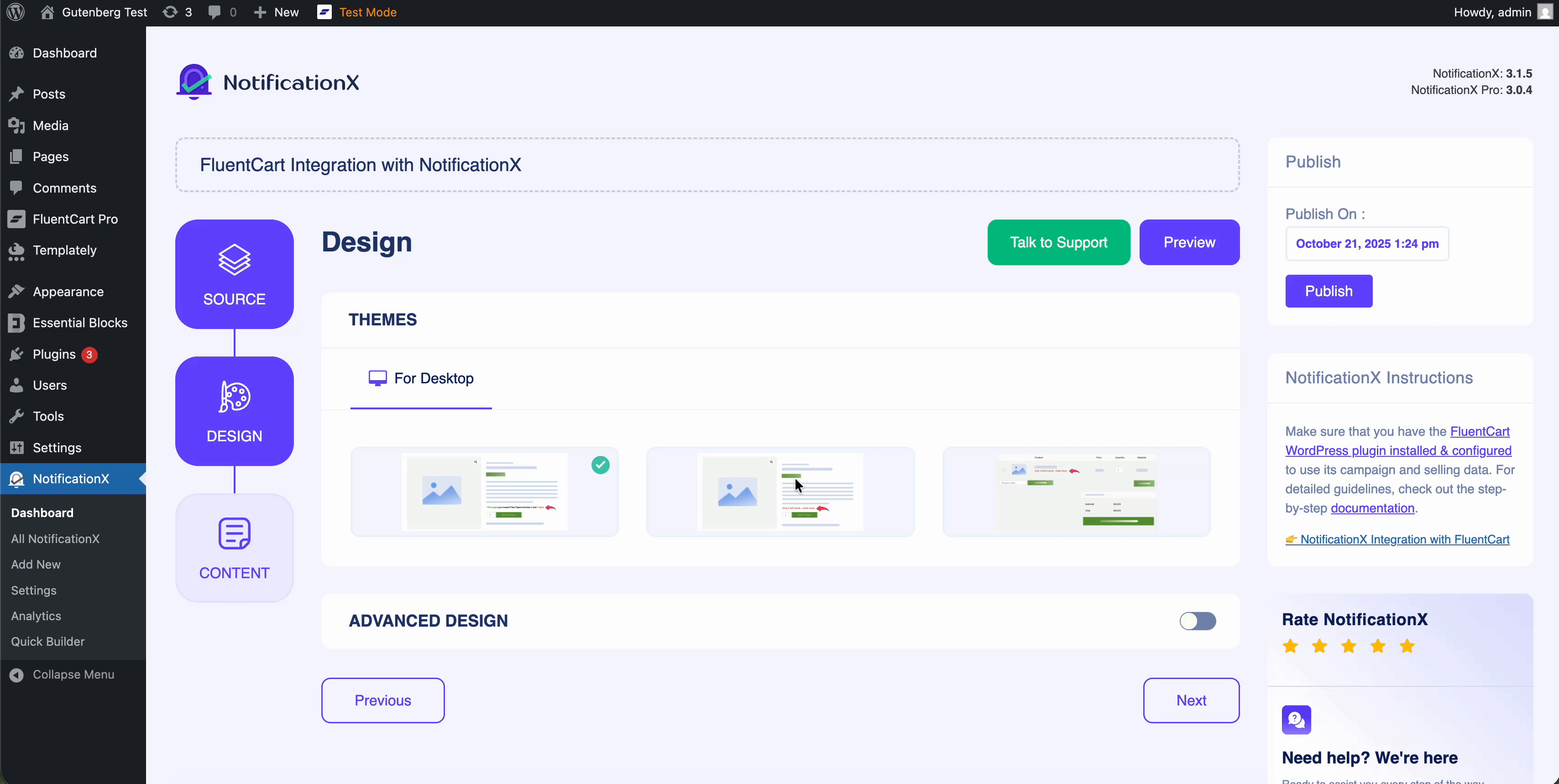The width and height of the screenshot is (1559, 784).
Task: Open Templately from the sidebar
Action: (x=64, y=251)
